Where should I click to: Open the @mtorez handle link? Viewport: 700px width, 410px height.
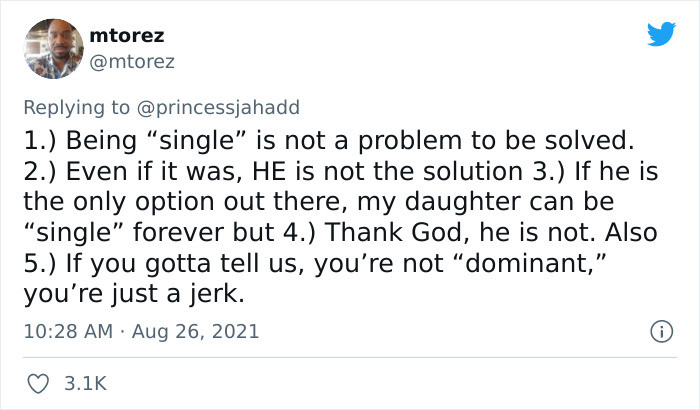pyautogui.click(x=132, y=62)
